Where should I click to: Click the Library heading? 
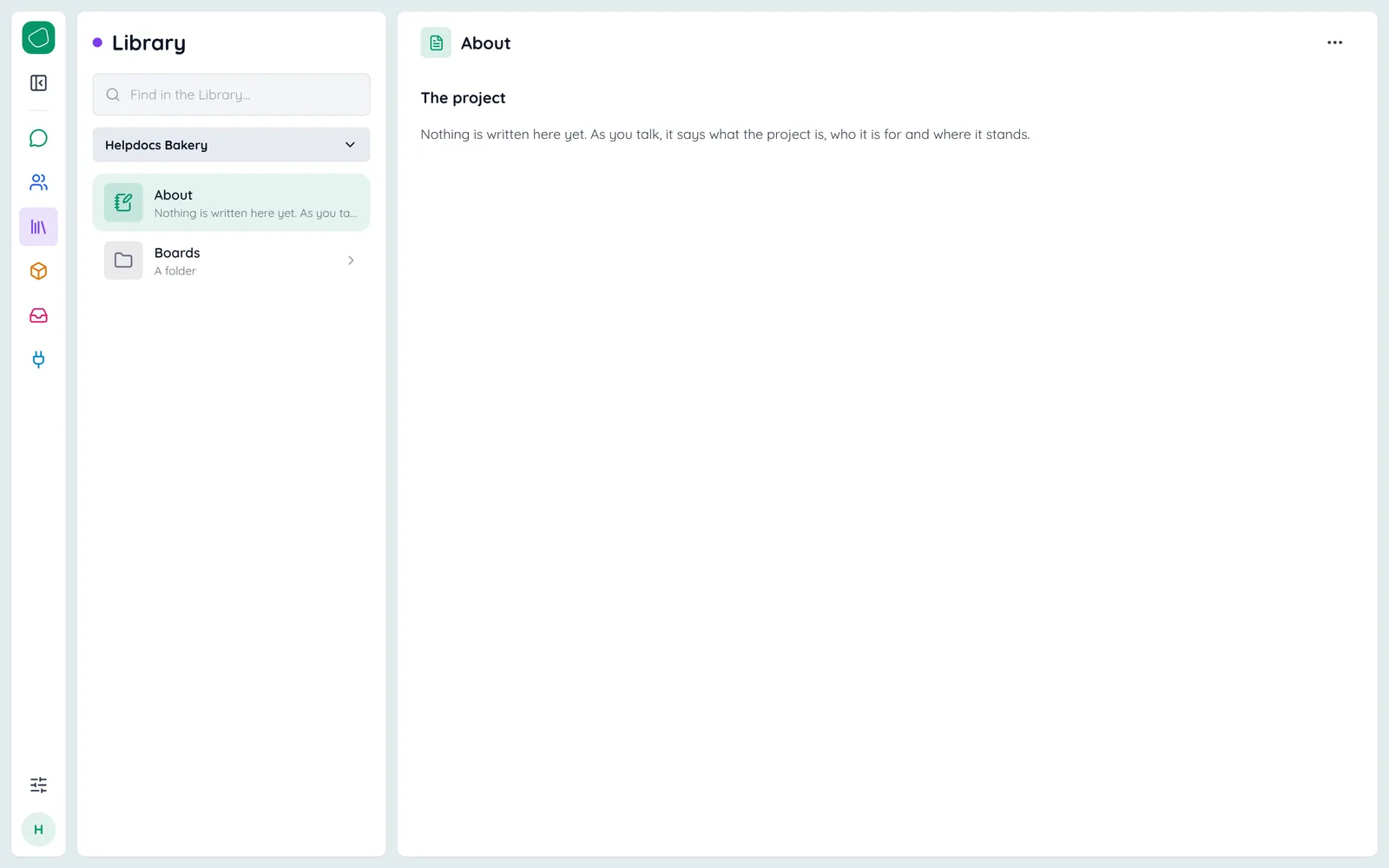[148, 43]
